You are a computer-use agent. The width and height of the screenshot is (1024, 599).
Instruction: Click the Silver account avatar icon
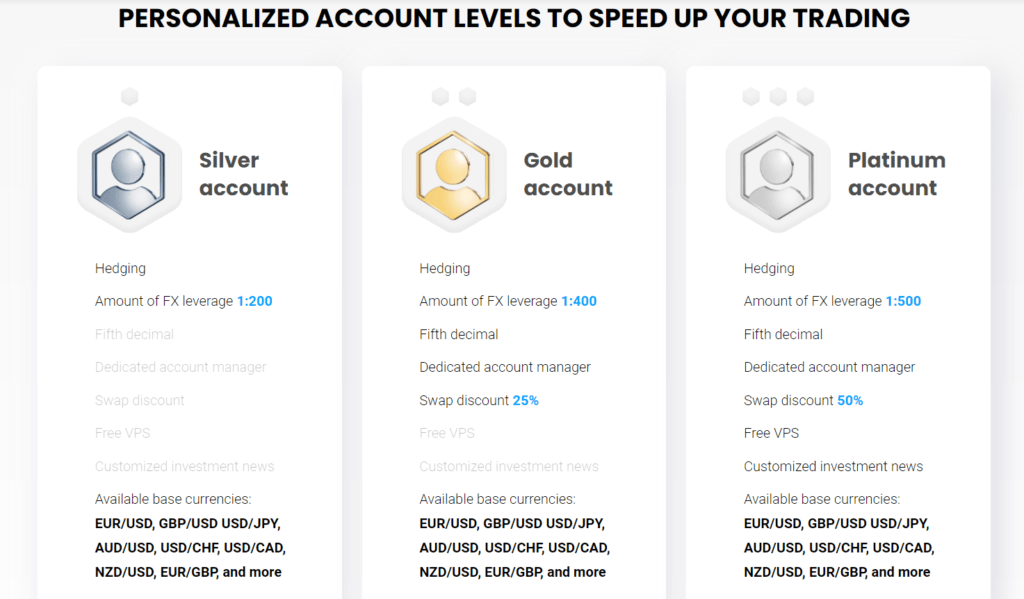pyautogui.click(x=130, y=174)
